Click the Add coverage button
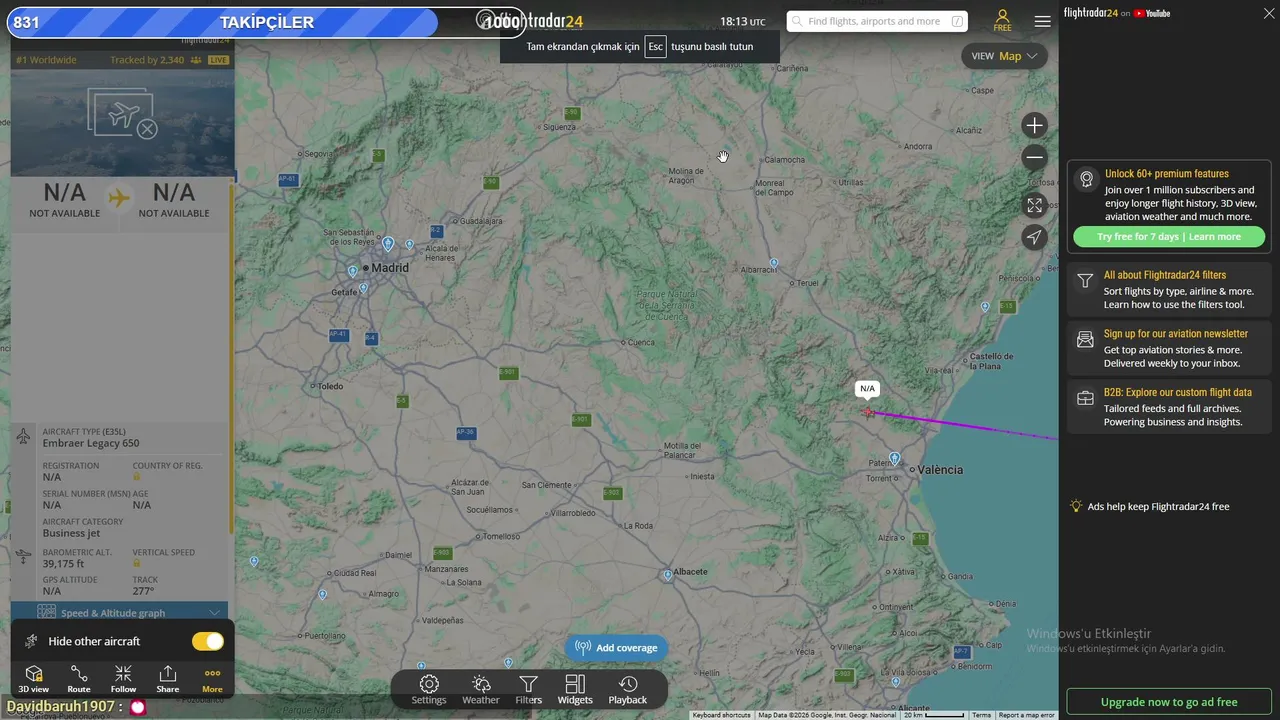The height and width of the screenshot is (720, 1280). click(616, 648)
